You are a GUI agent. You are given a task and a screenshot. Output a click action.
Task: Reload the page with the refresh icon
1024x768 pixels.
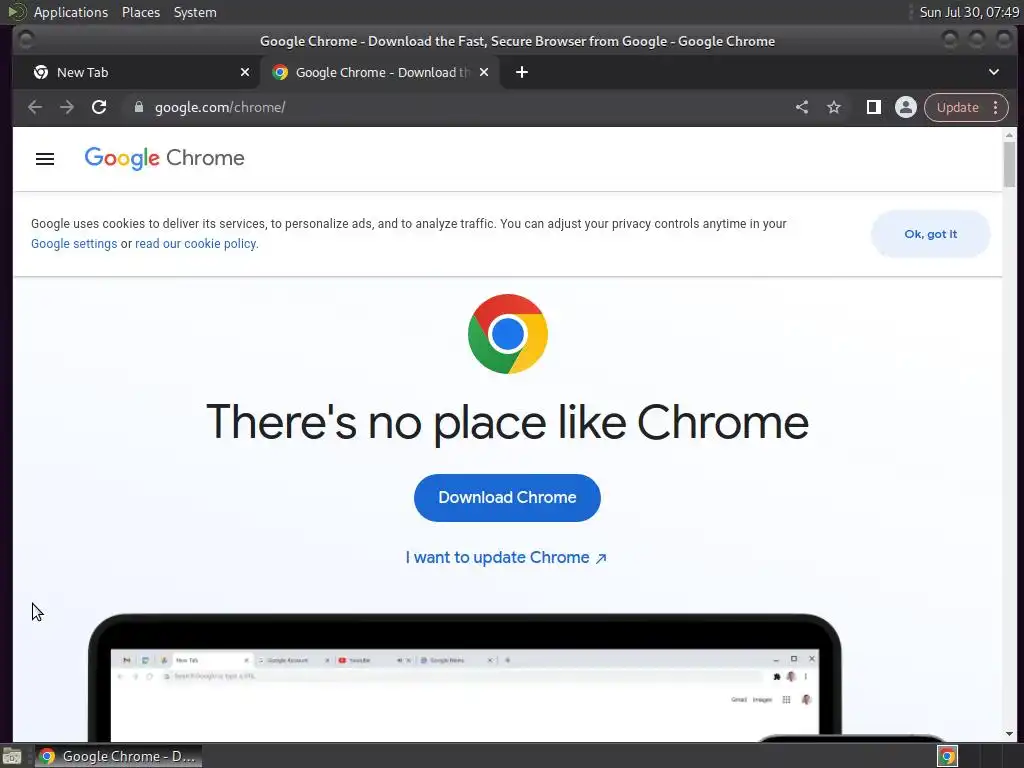tap(99, 107)
